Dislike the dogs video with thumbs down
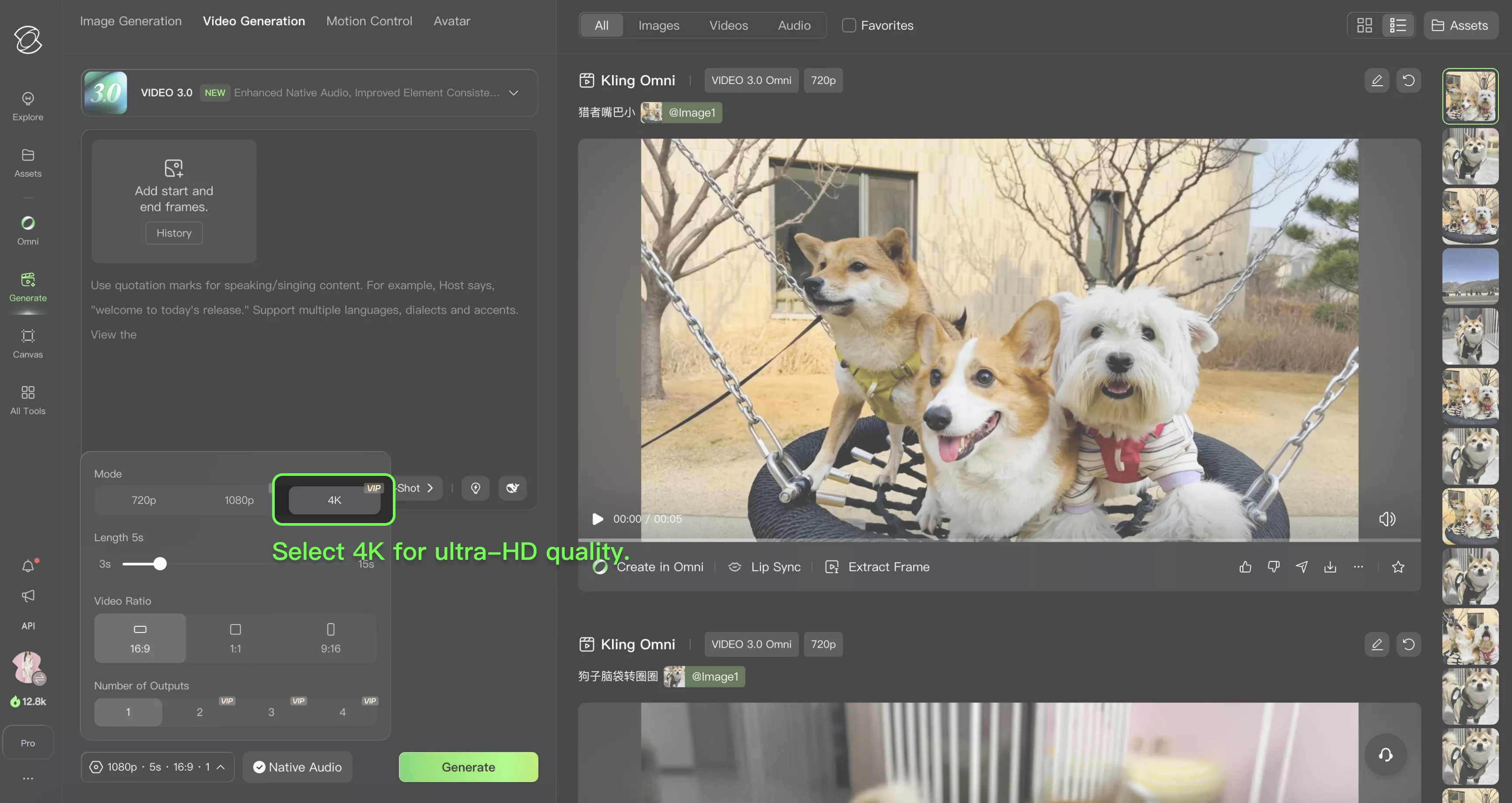 [x=1274, y=566]
